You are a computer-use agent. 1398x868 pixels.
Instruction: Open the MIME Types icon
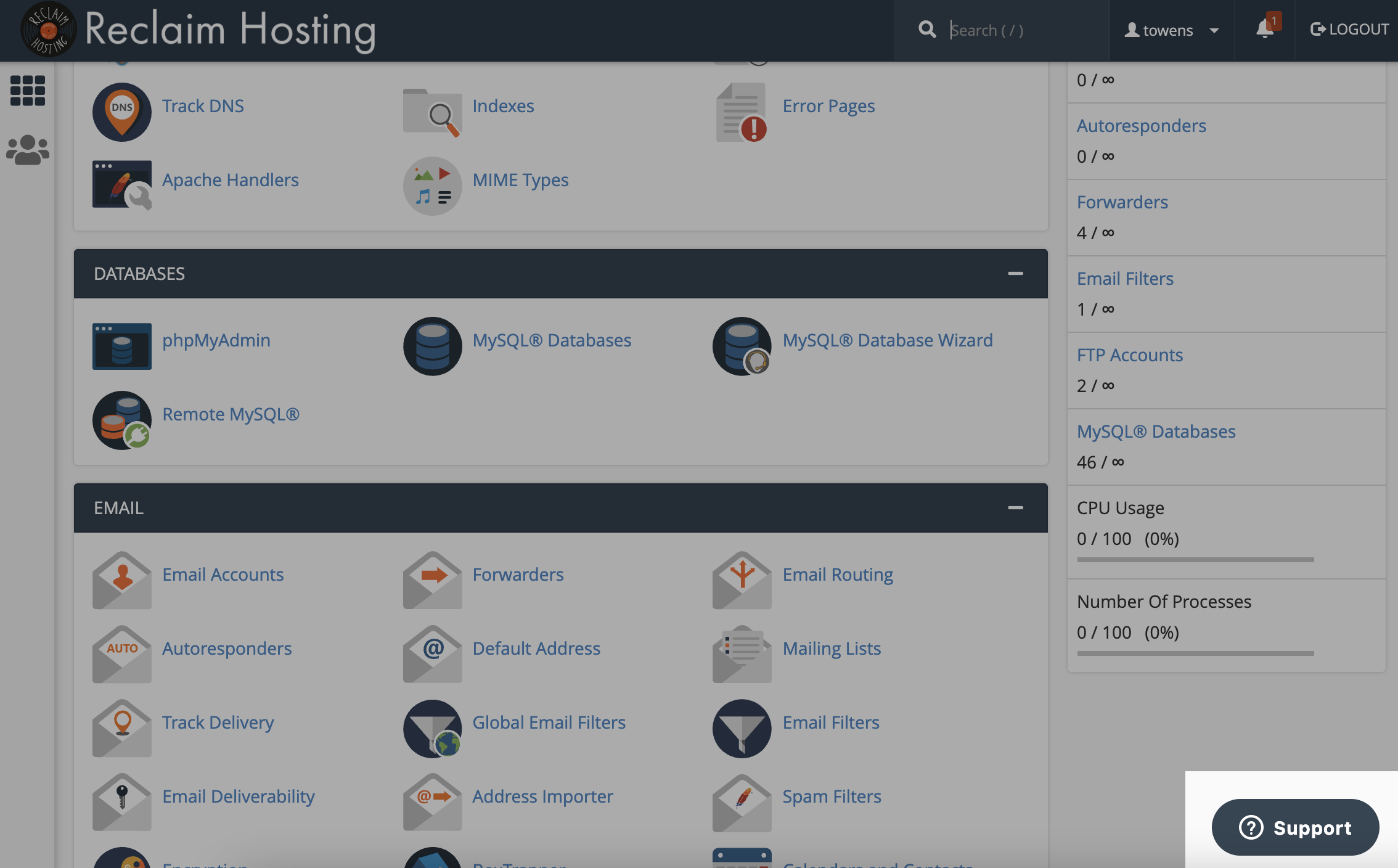[x=432, y=186]
